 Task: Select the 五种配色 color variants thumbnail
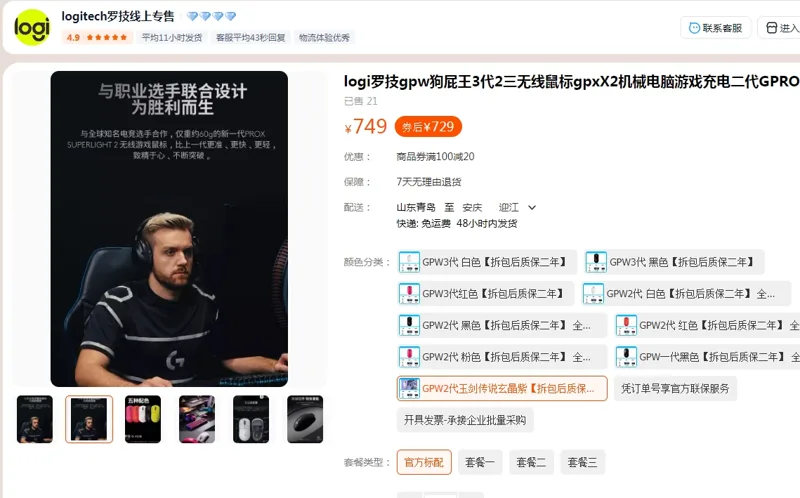(x=143, y=419)
